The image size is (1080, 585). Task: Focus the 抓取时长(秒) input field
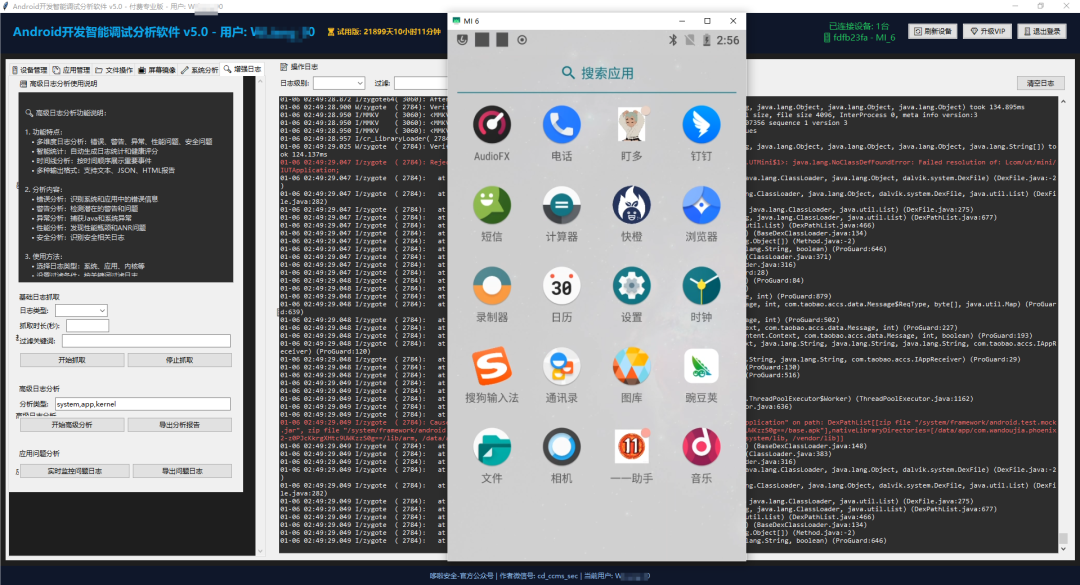click(x=87, y=326)
